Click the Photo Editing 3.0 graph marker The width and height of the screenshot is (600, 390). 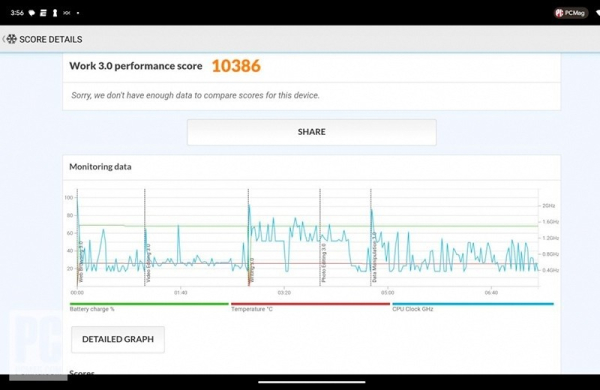[x=324, y=263]
